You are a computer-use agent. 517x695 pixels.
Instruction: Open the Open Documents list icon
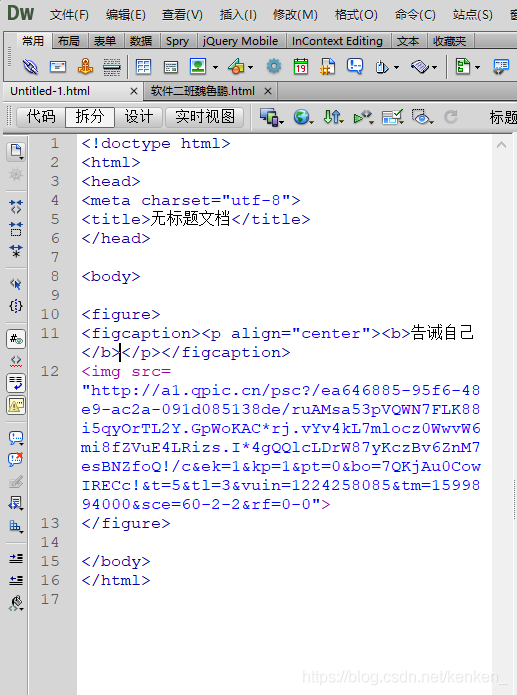coord(16,152)
